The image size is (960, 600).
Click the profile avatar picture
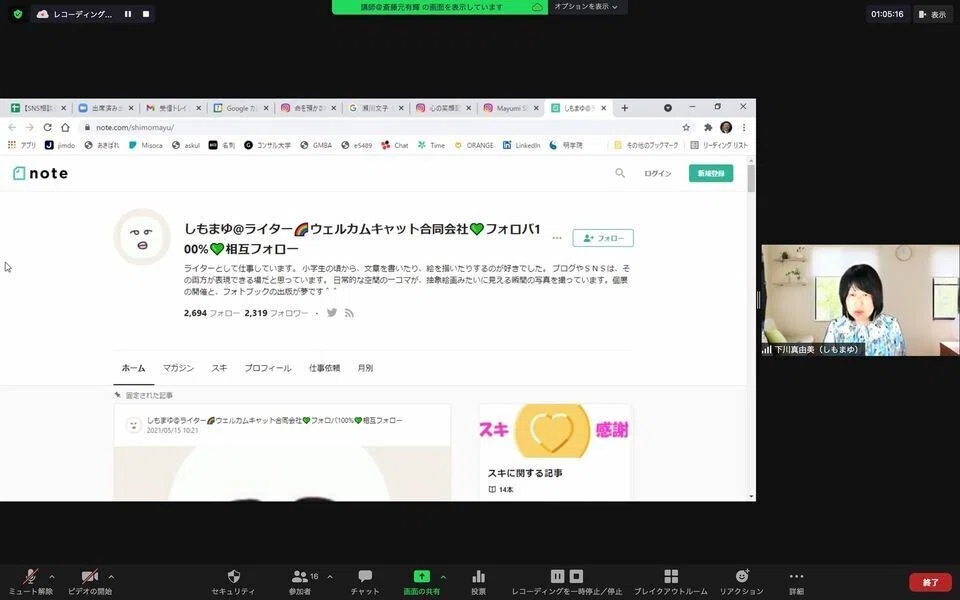click(142, 237)
